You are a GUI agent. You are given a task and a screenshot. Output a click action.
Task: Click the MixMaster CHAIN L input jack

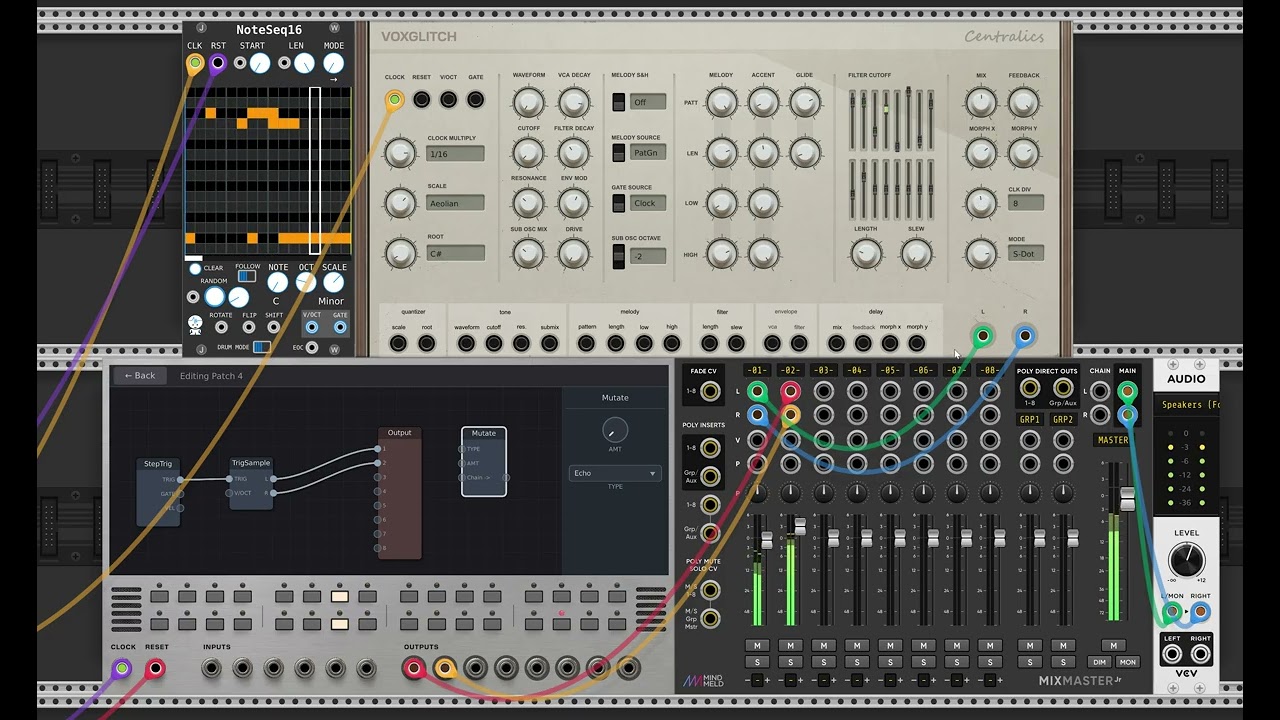pos(1100,391)
